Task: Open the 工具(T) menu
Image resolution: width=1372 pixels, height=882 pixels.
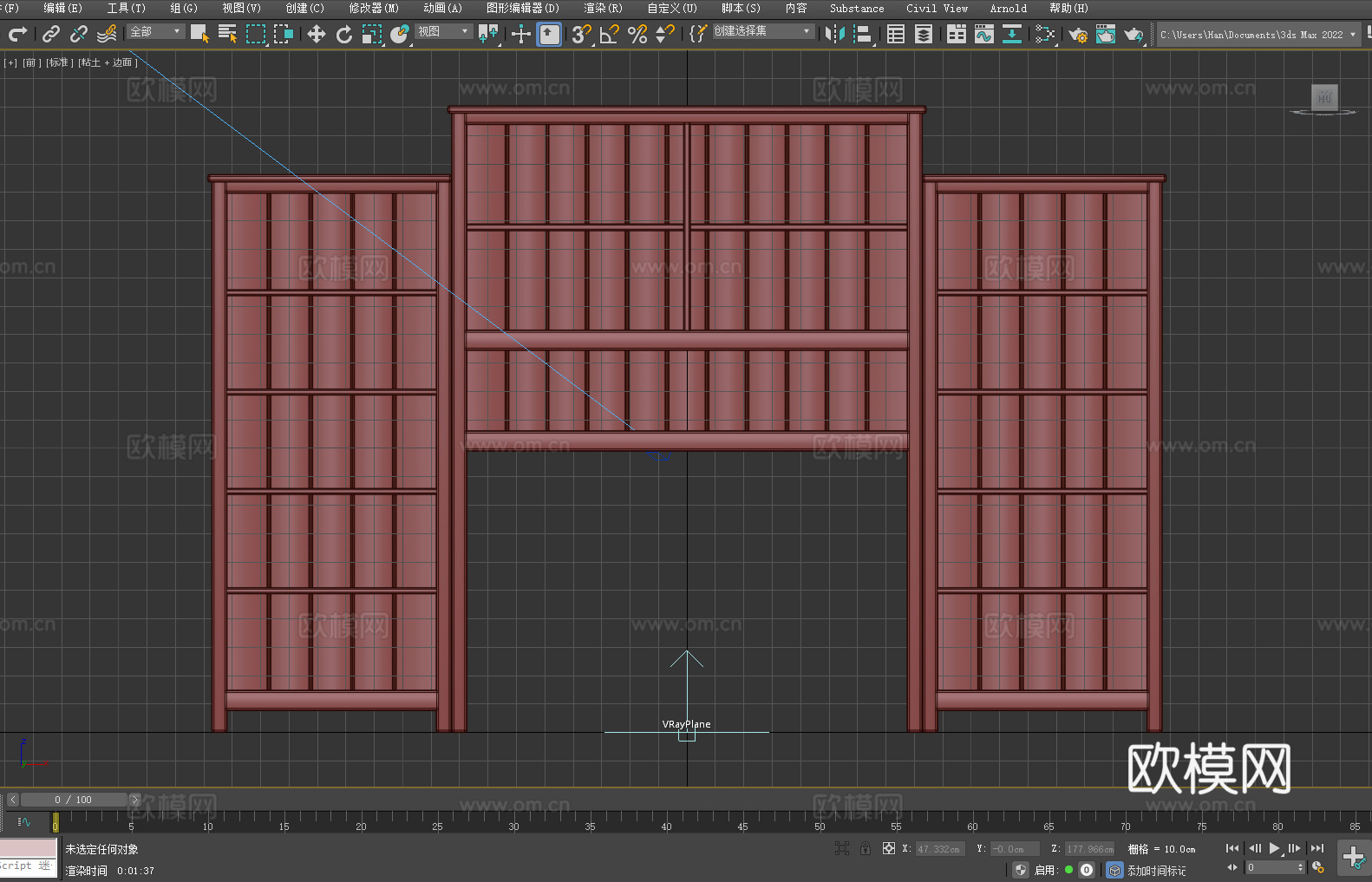Action: click(x=126, y=8)
